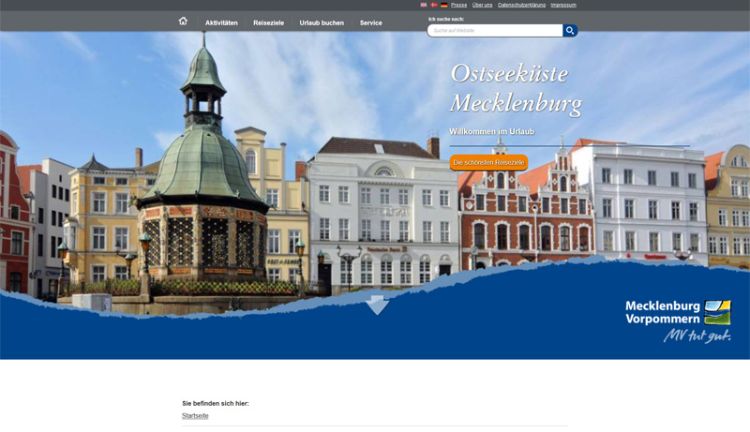
Task: Click the blue search magnifier button
Action: [x=570, y=31]
